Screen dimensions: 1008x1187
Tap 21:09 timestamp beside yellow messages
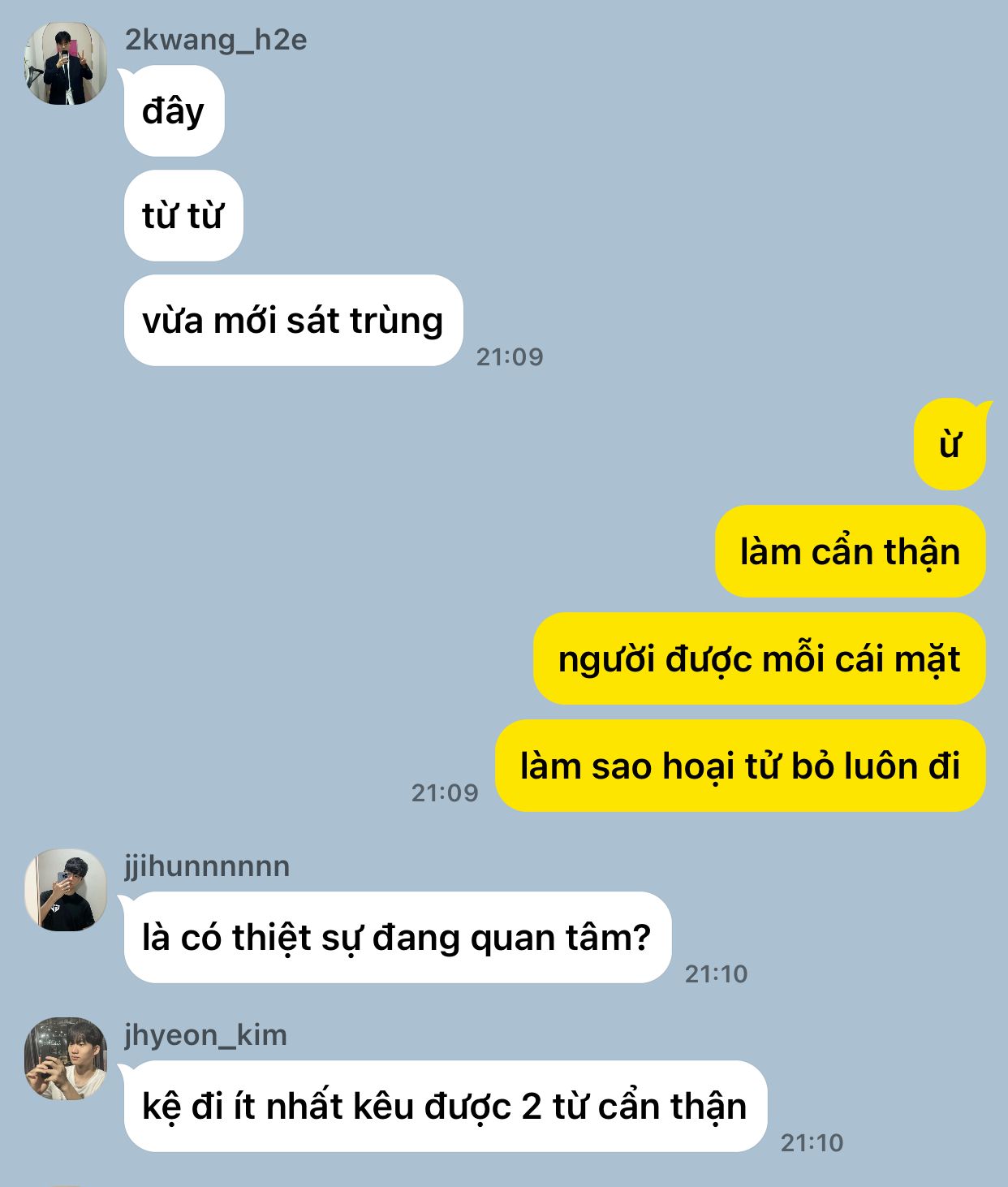445,792
